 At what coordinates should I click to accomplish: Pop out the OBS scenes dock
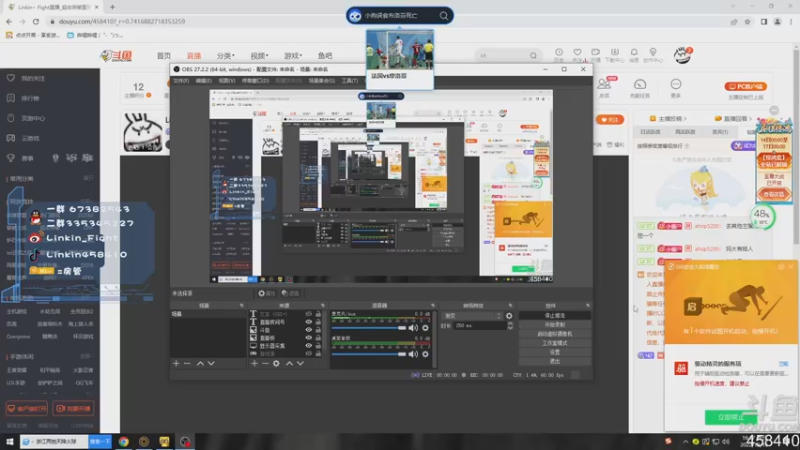241,305
